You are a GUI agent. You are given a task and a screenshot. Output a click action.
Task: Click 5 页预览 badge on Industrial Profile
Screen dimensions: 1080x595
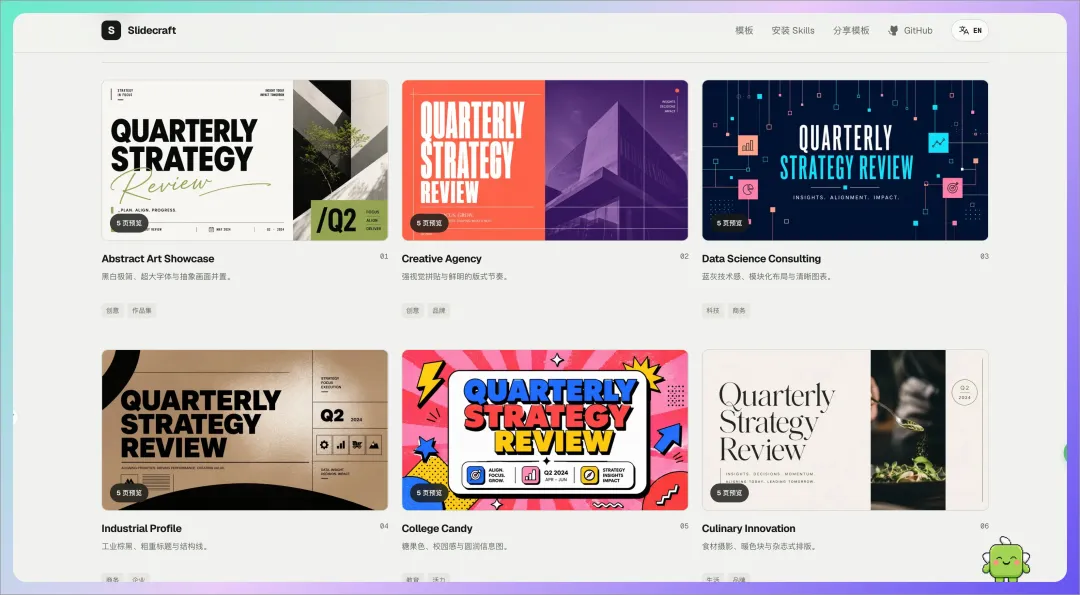pyautogui.click(x=129, y=493)
